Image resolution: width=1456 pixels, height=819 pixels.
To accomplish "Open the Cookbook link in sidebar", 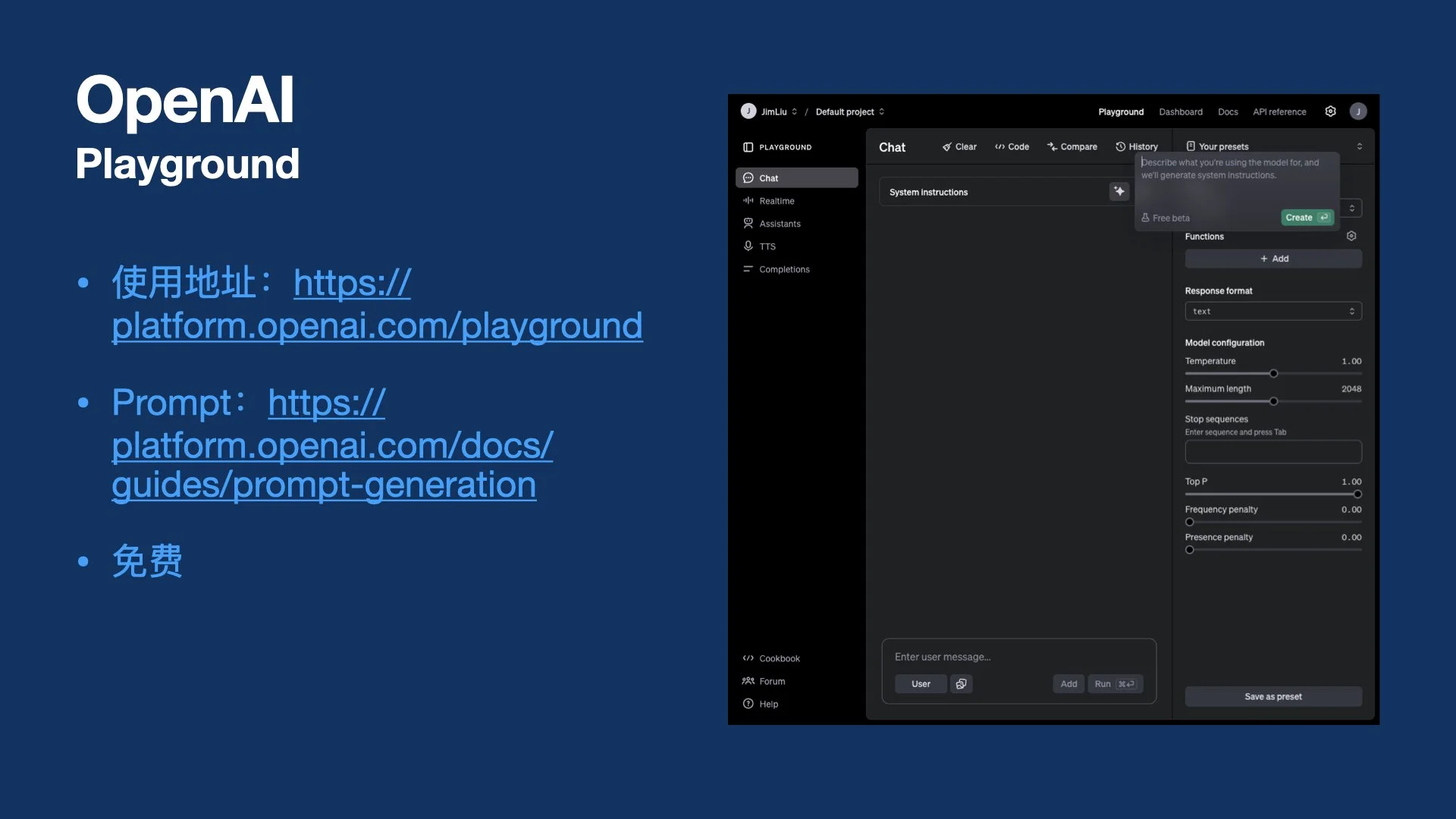I will click(779, 658).
